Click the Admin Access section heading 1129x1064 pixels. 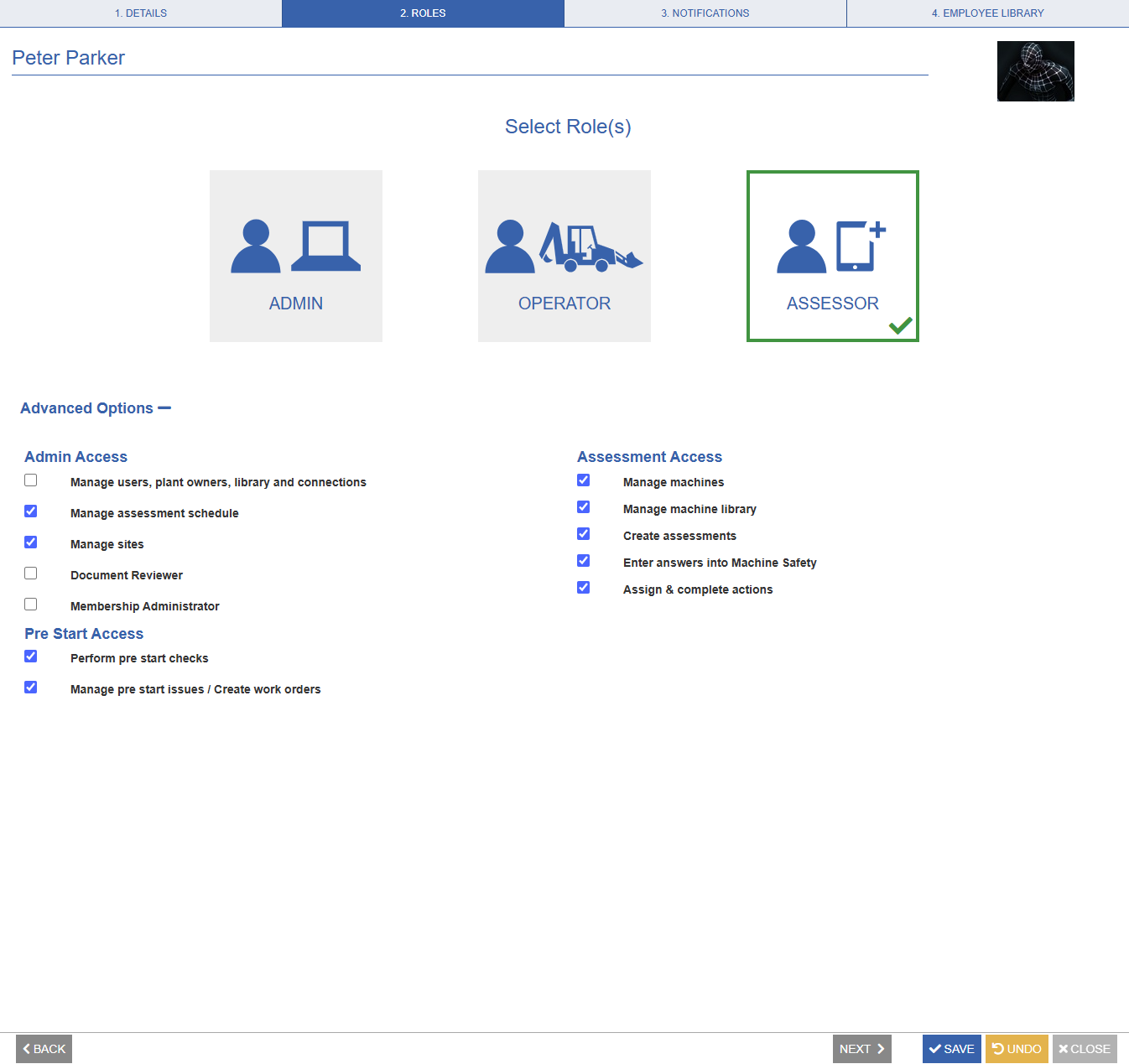click(x=76, y=457)
